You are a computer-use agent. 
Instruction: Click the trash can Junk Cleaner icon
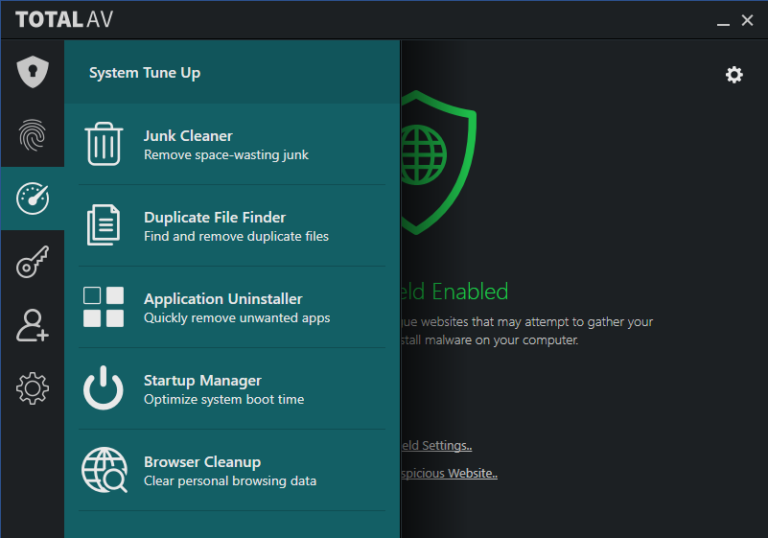pos(104,144)
